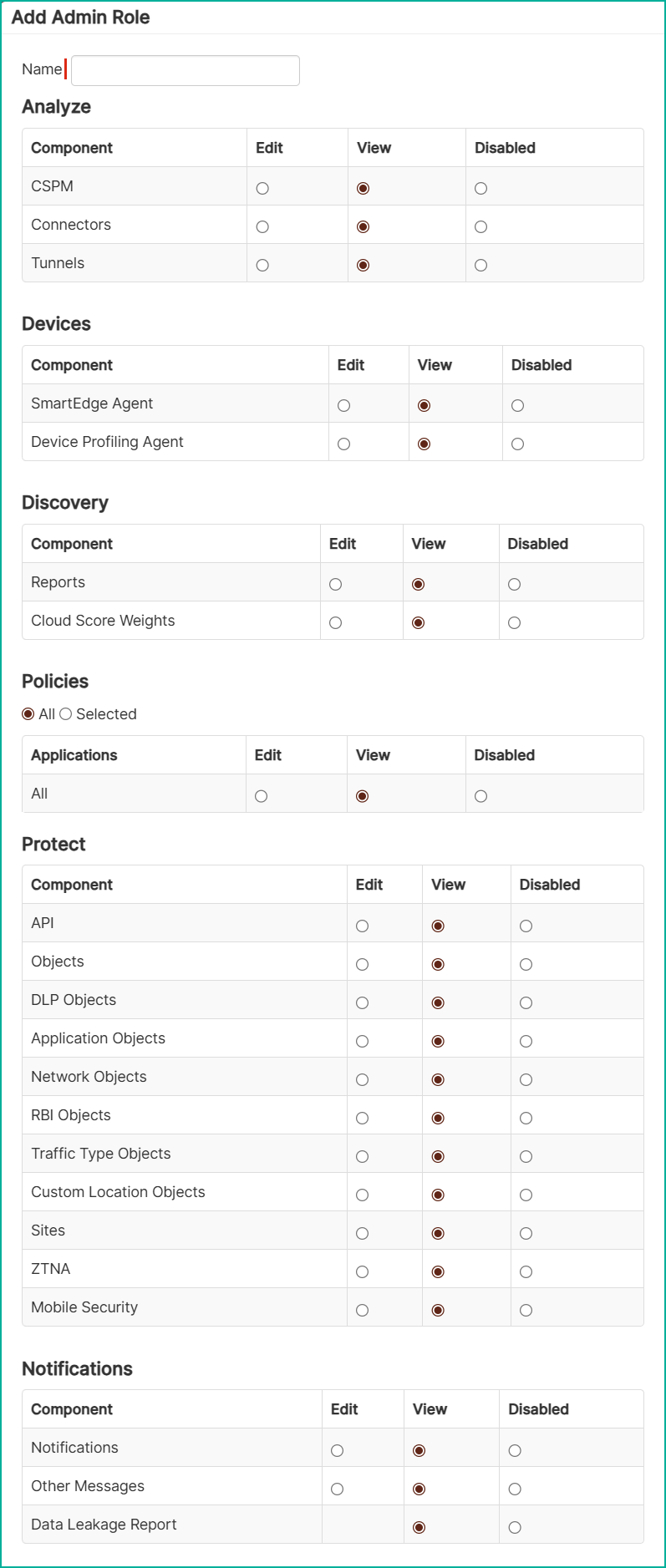666x1568 pixels.
Task: Disable Cloud Score Weights
Action: [x=514, y=623]
